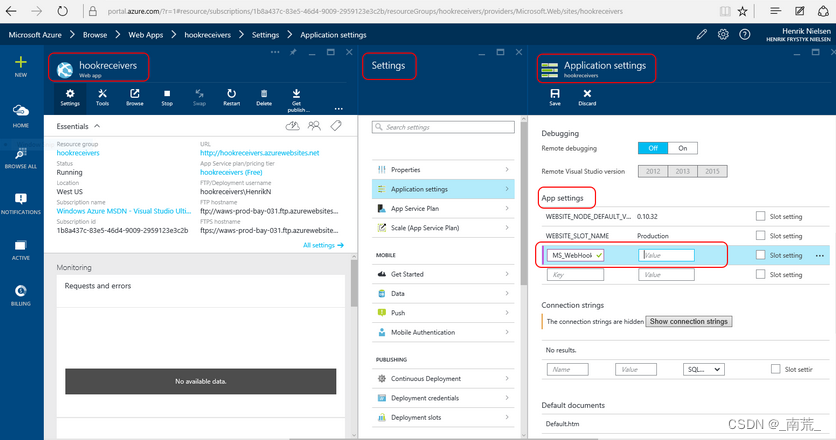Discard application settings changes
Viewport: 836px width, 440px height.
click(587, 98)
